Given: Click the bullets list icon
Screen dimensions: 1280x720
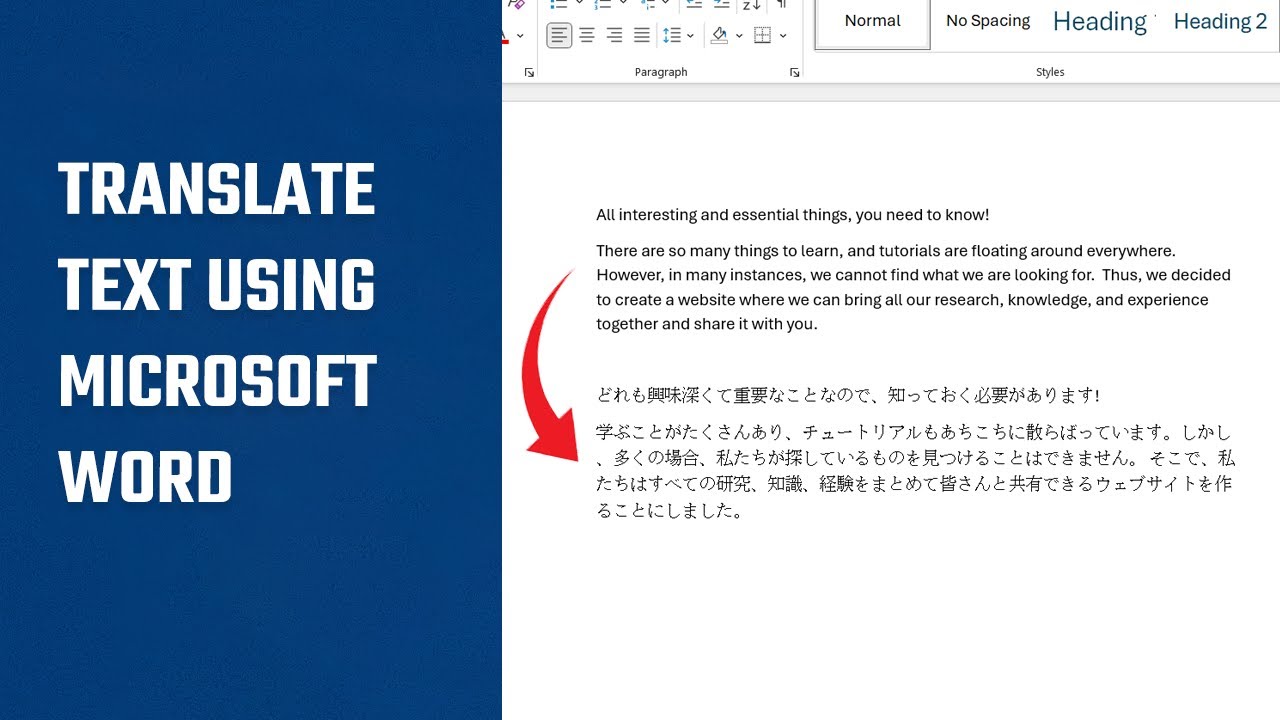Looking at the screenshot, I should [559, 5].
